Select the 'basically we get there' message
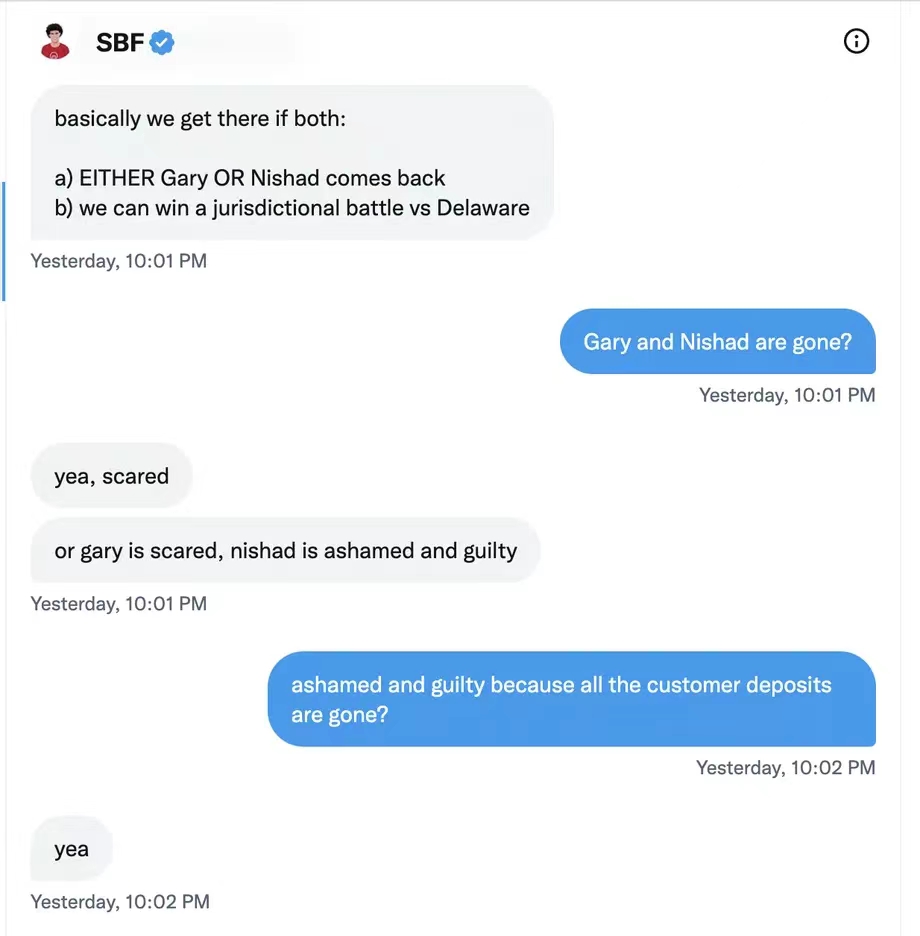Screen dimensions: 920x936 click(x=292, y=162)
